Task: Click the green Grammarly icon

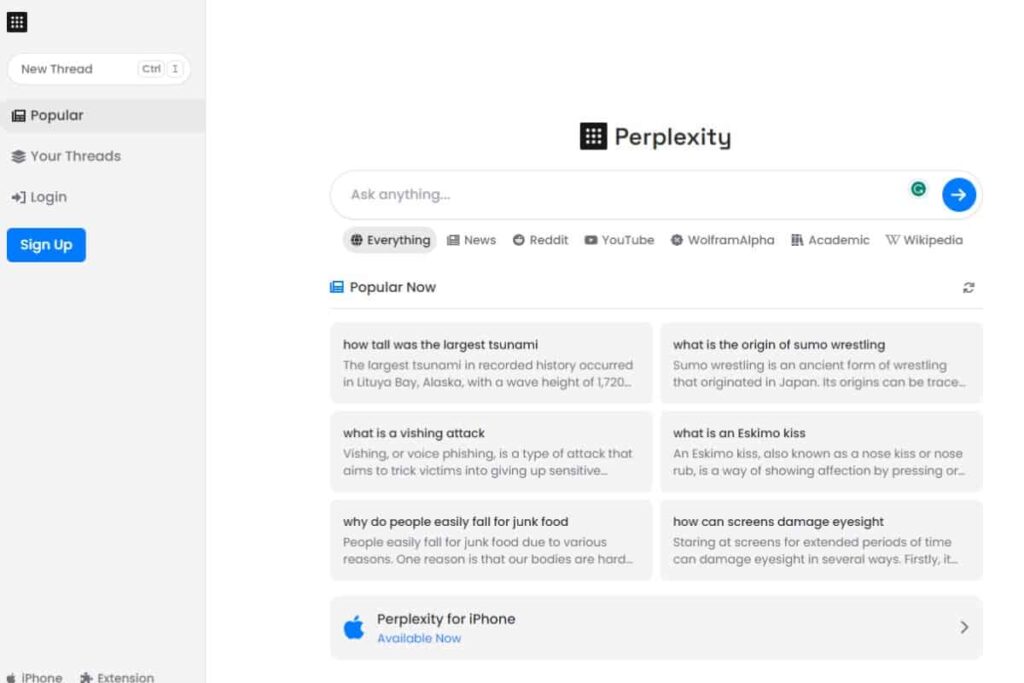Action: tap(918, 189)
